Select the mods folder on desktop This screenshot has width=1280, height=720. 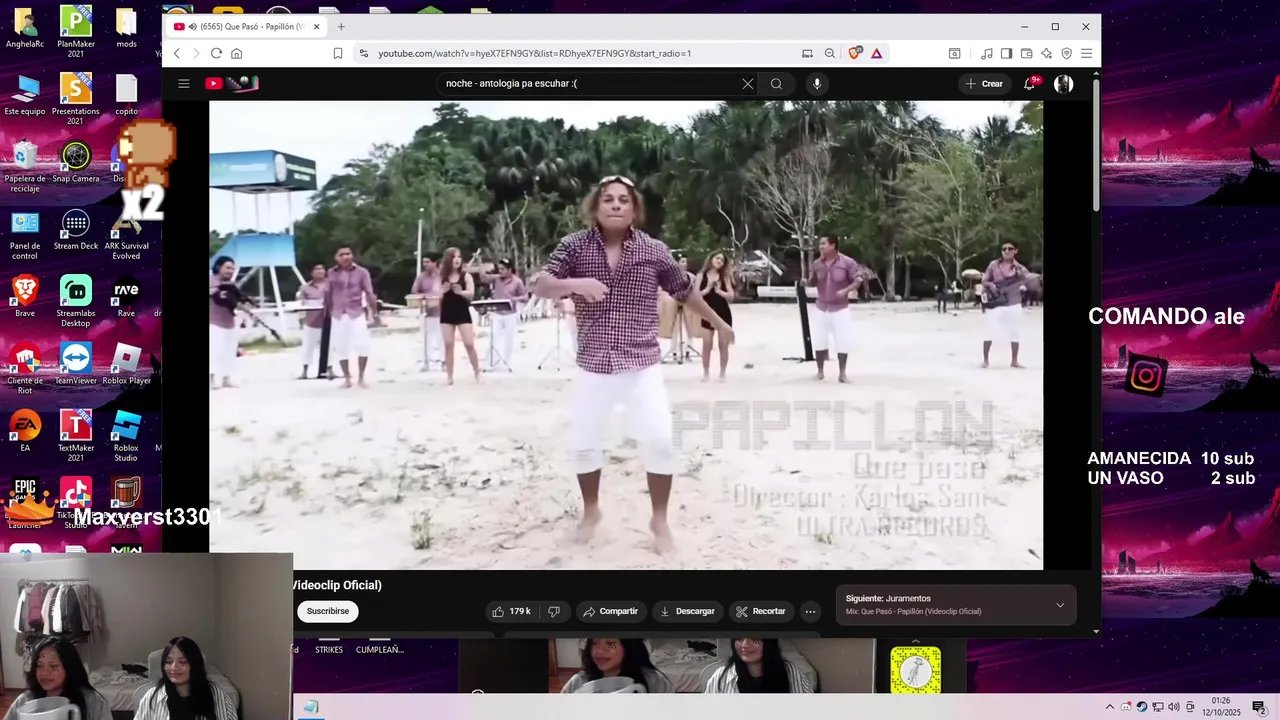126,28
